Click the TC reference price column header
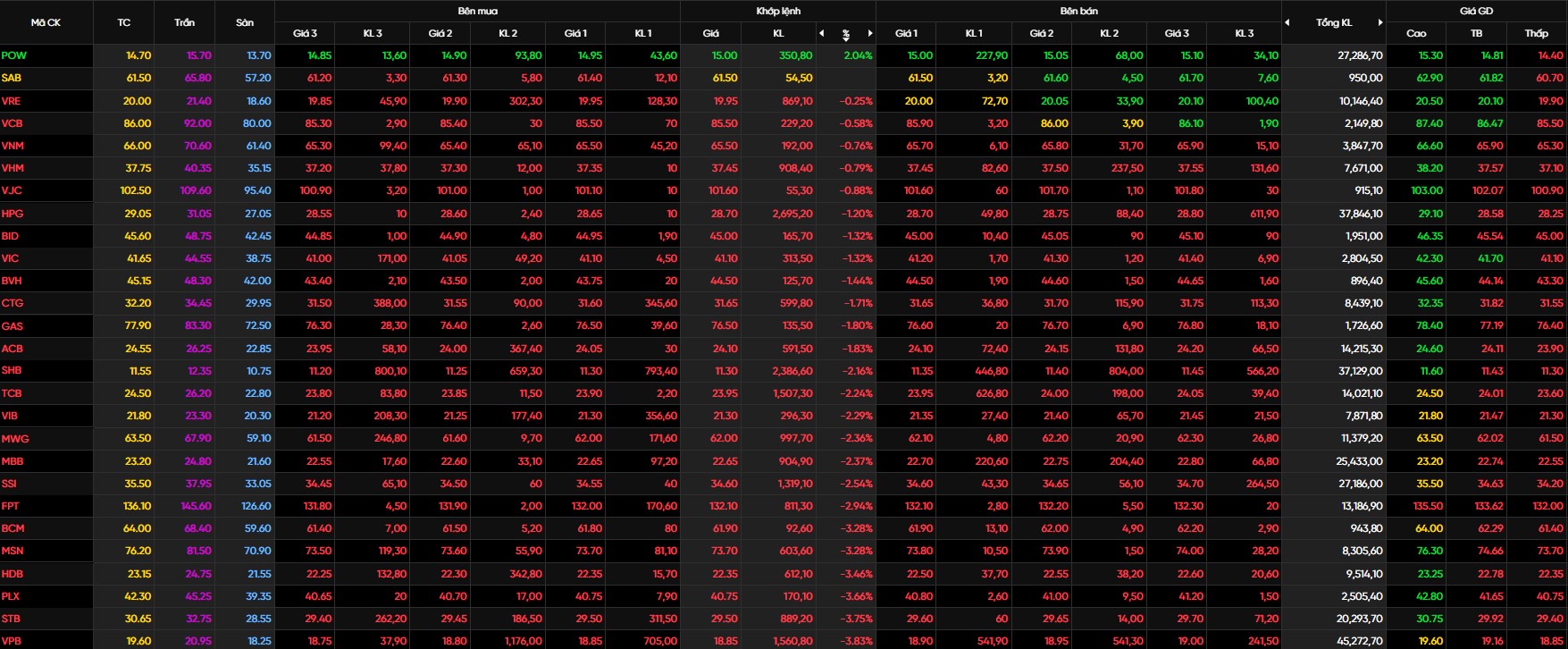Screen dimensions: 1568x649 click(123, 22)
